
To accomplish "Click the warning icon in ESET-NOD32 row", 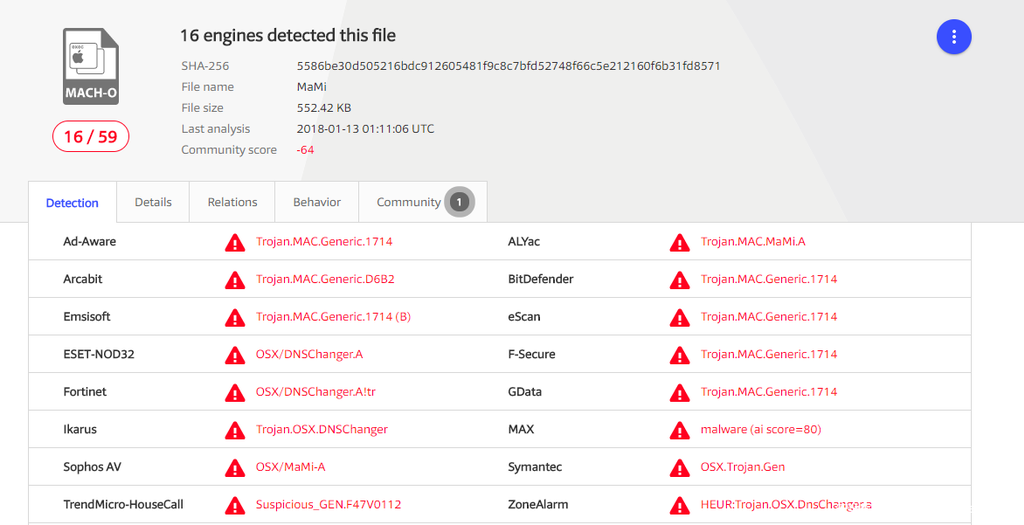I will coord(235,355).
